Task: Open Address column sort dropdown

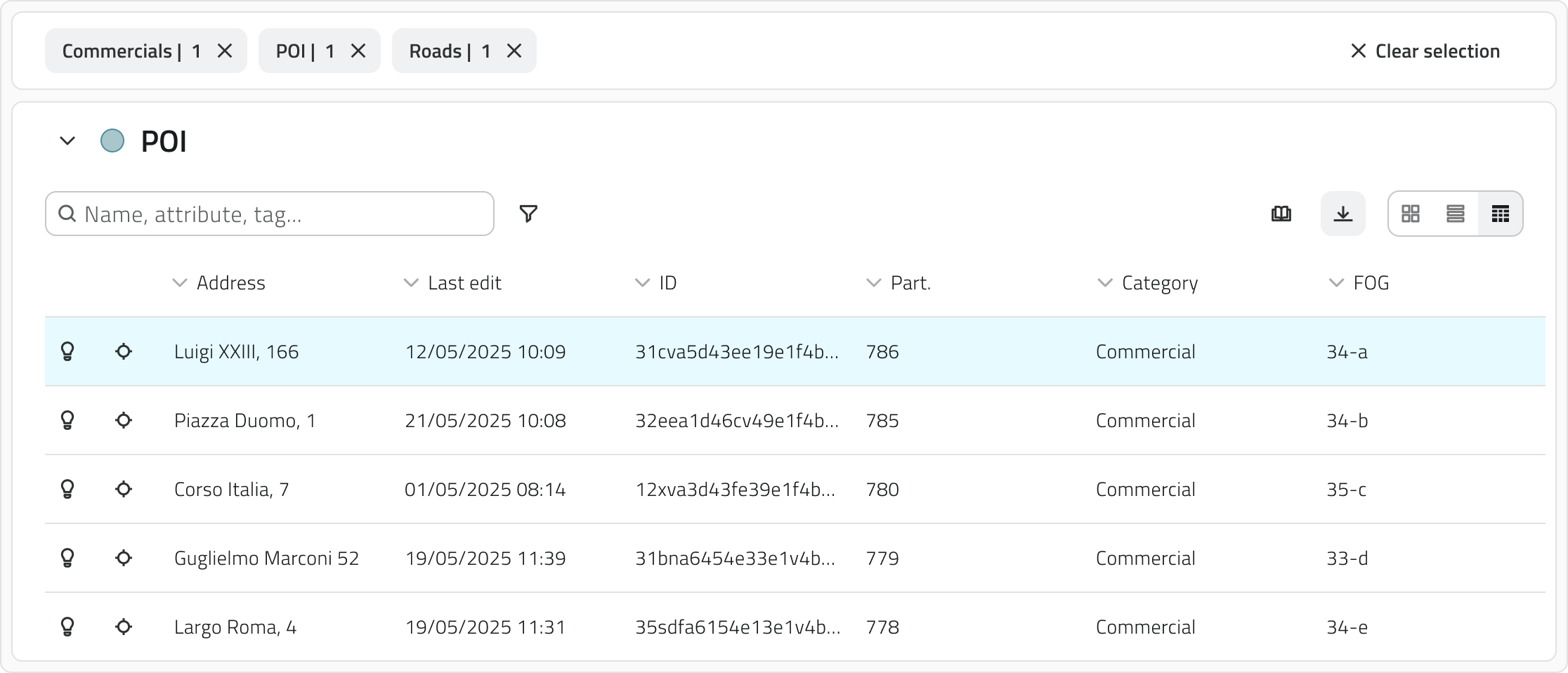Action: pyautogui.click(x=180, y=282)
